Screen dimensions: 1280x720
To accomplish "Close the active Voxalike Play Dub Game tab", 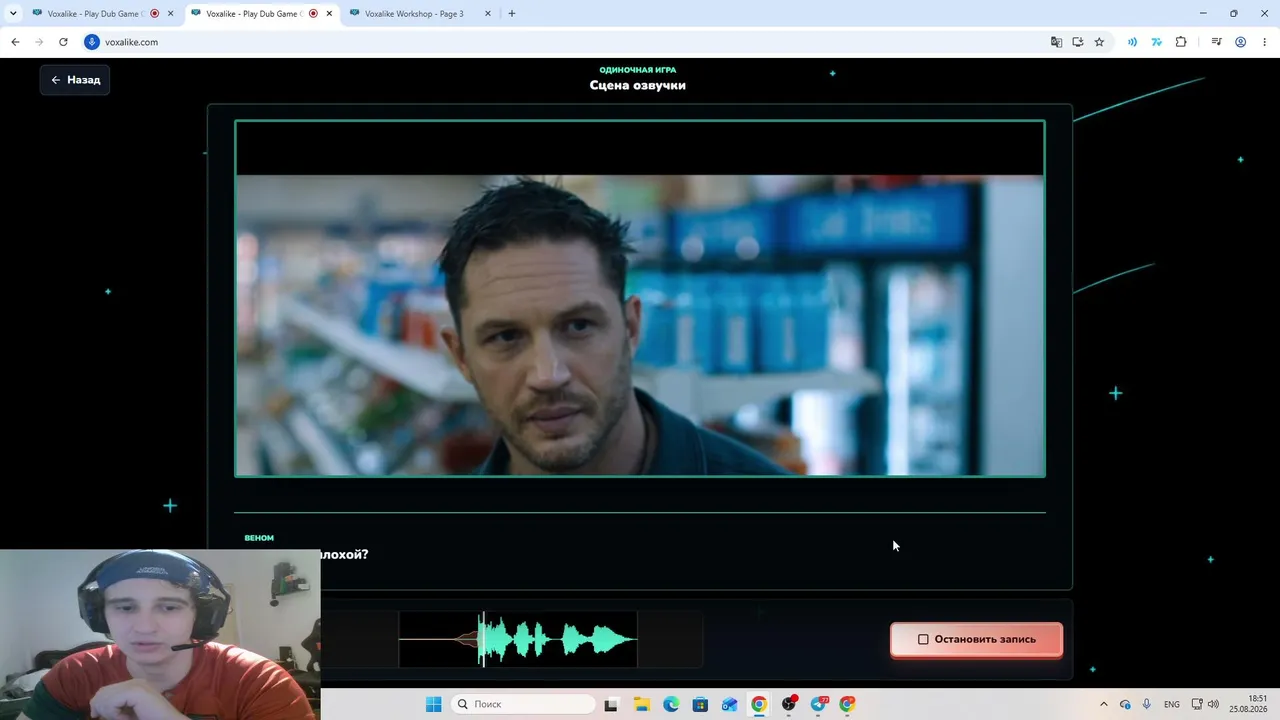I will [329, 14].
